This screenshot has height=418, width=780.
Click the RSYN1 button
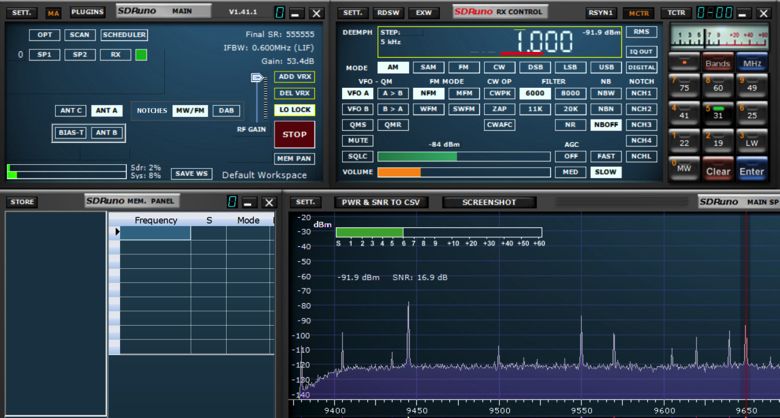(x=602, y=13)
